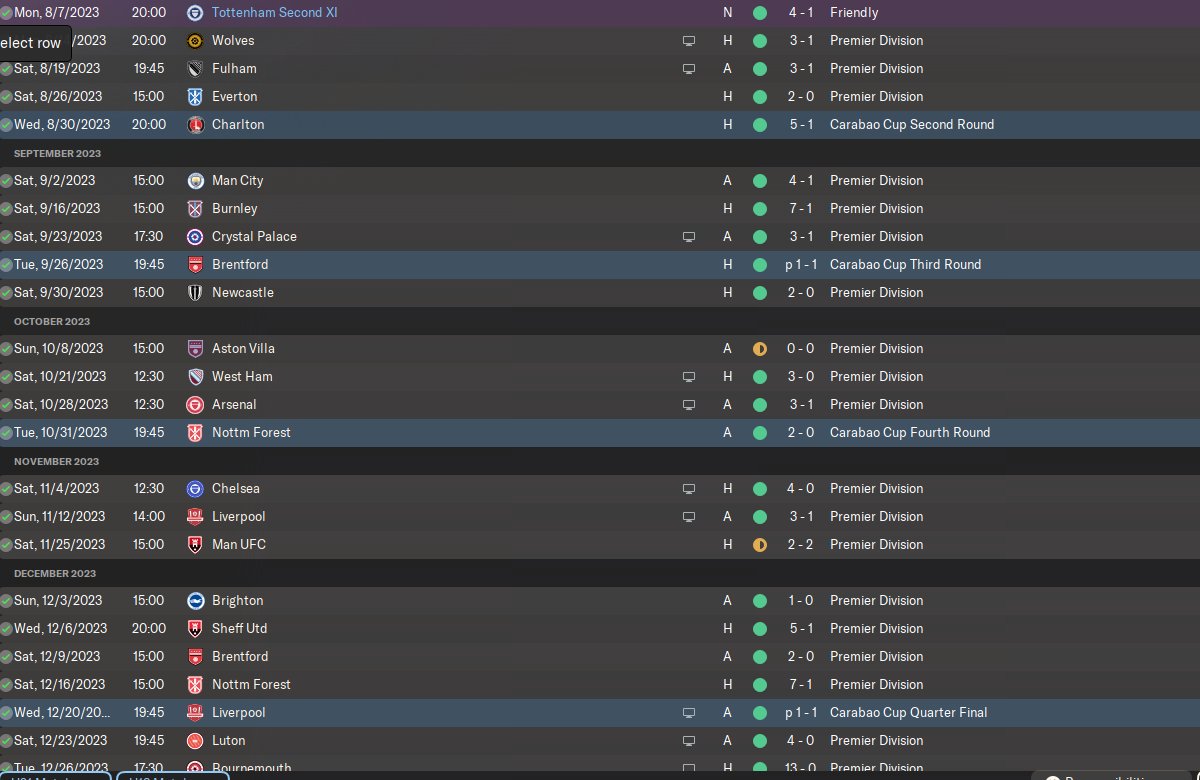Click the Wolves club badge
Viewport: 1200px width, 780px height.
point(195,41)
